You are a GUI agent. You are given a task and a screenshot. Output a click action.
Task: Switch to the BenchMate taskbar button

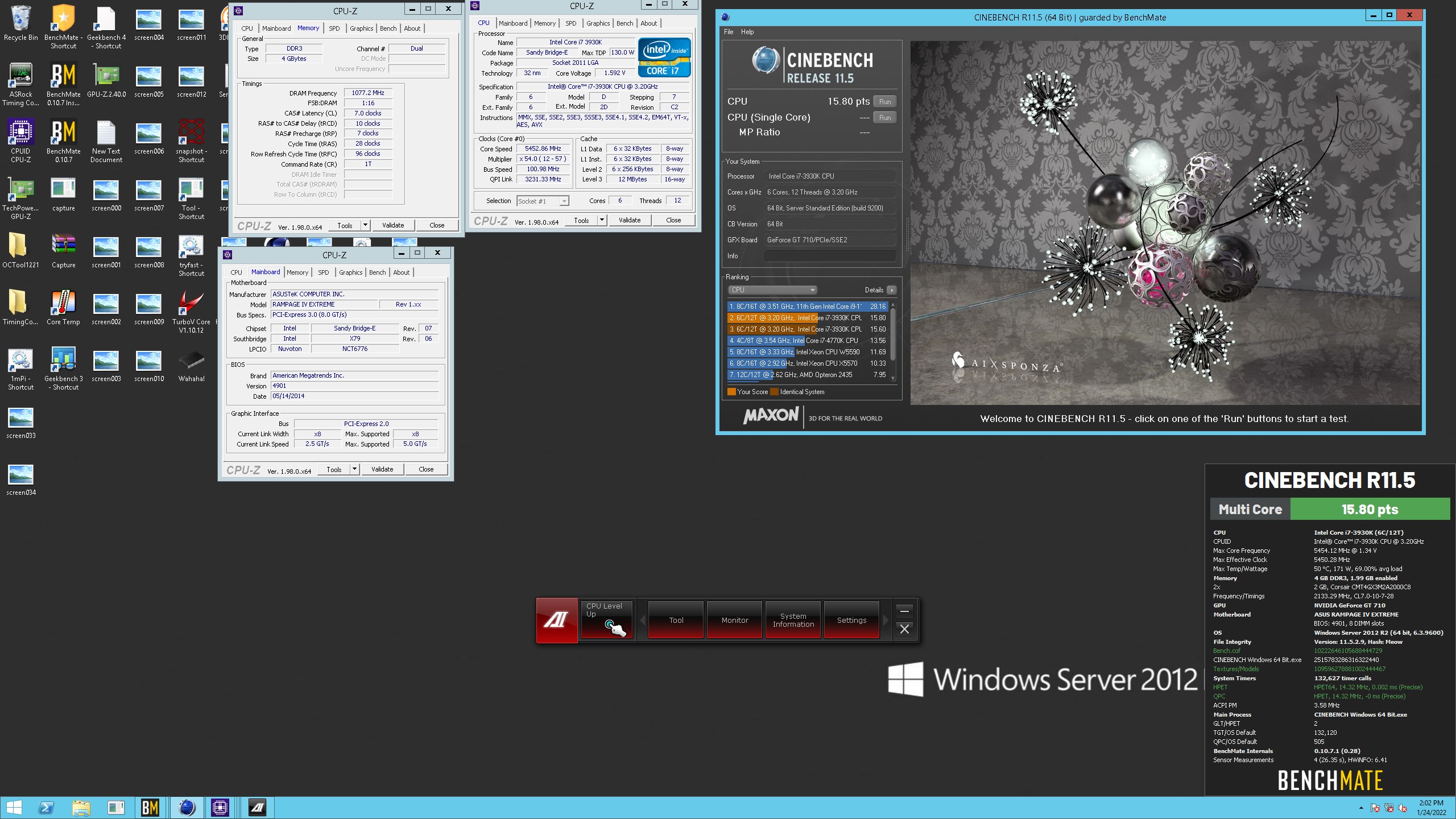150,808
